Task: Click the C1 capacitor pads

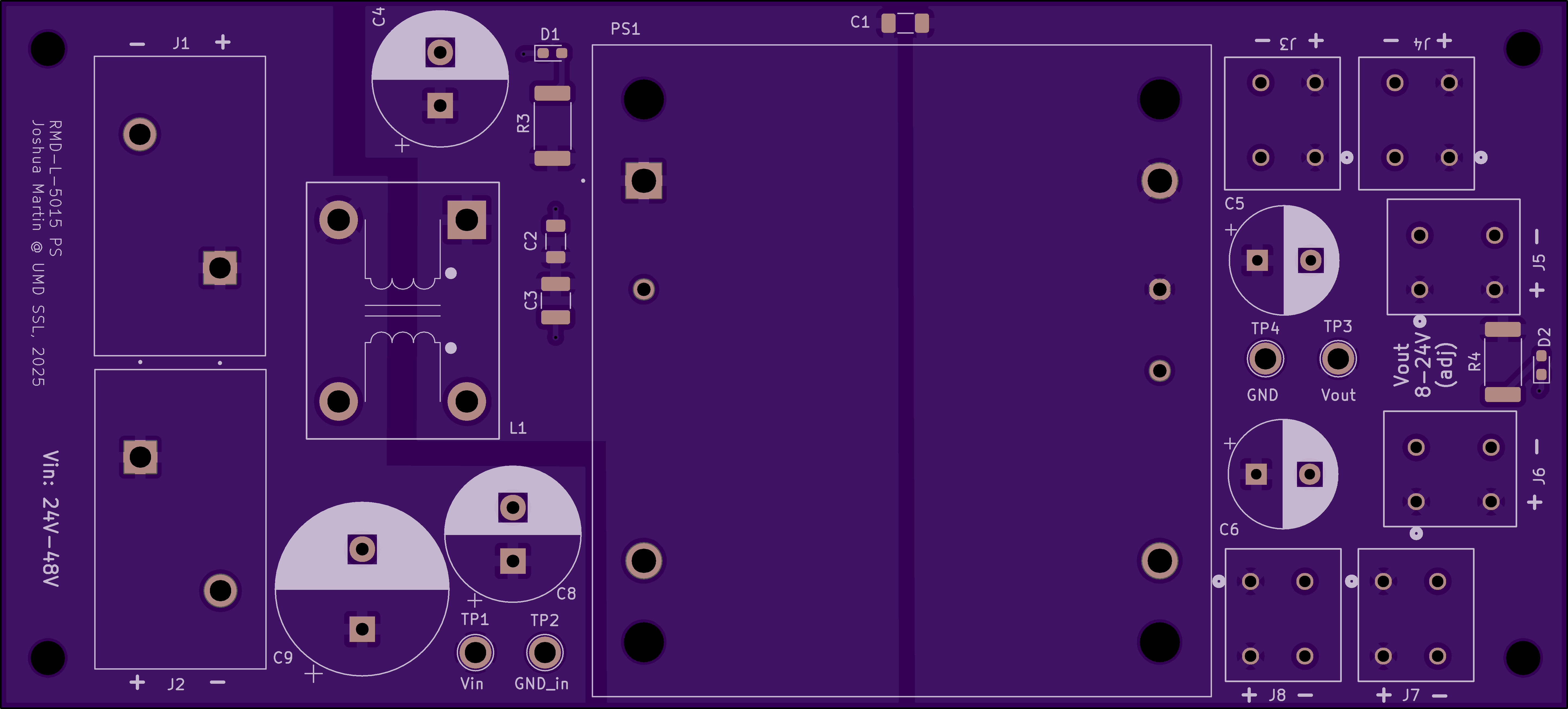Action: pyautogui.click(x=905, y=23)
